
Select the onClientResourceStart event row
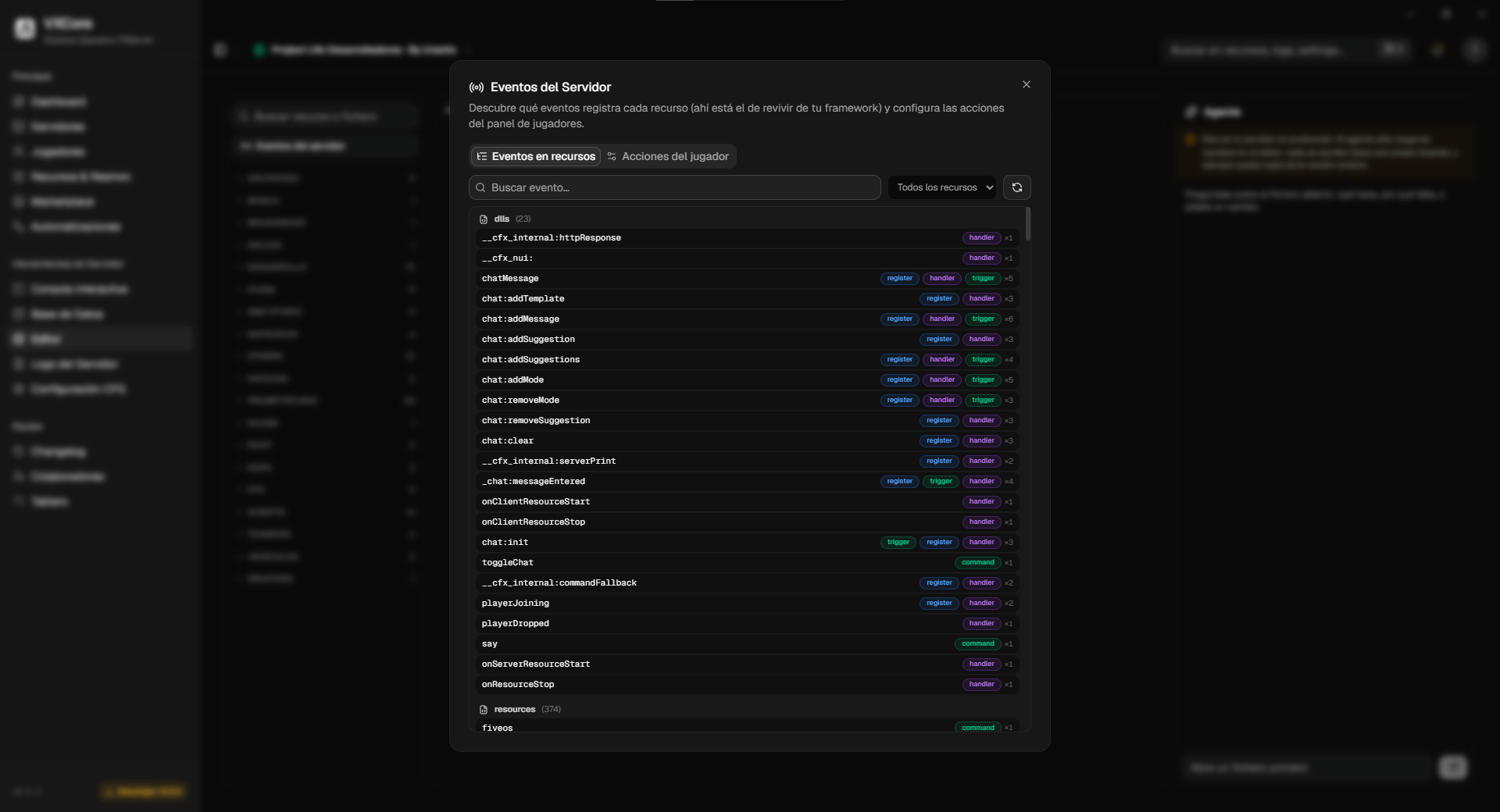point(748,501)
